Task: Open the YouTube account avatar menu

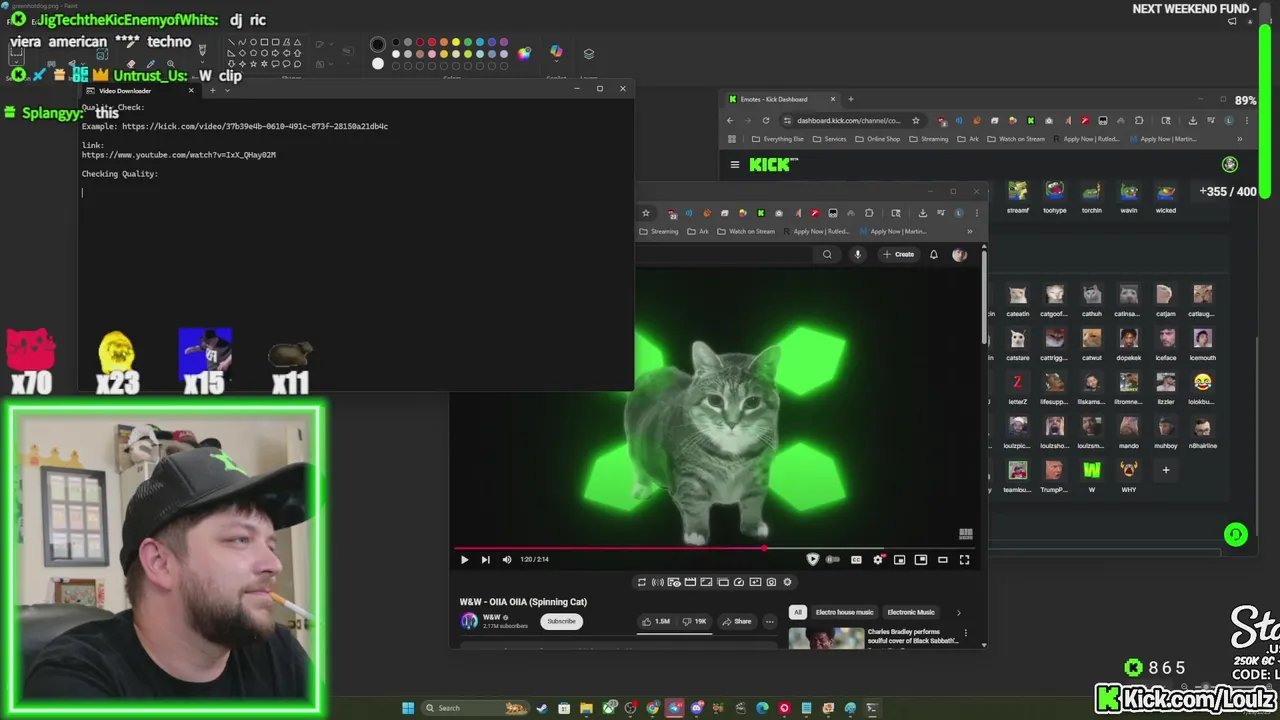Action: 960,254
